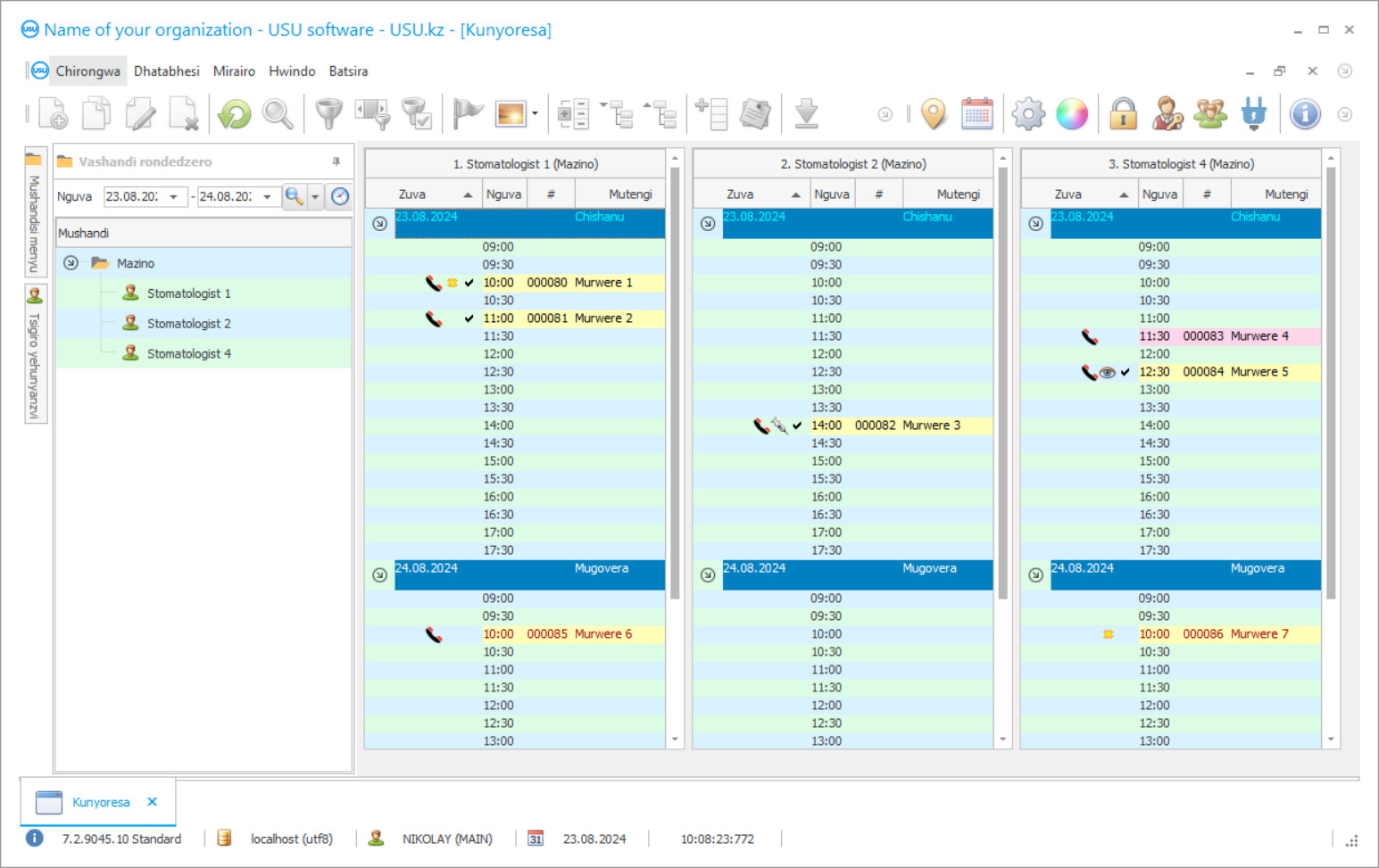Open the Mirairo menu
1379x868 pixels.
(x=233, y=70)
